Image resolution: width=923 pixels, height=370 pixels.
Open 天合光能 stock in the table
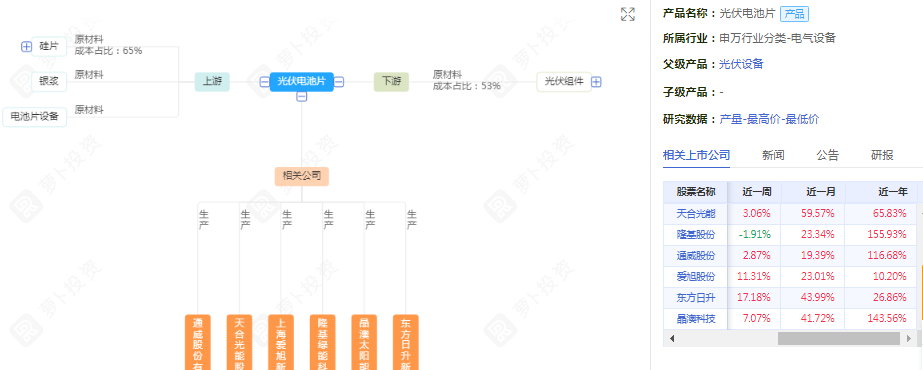tap(696, 213)
